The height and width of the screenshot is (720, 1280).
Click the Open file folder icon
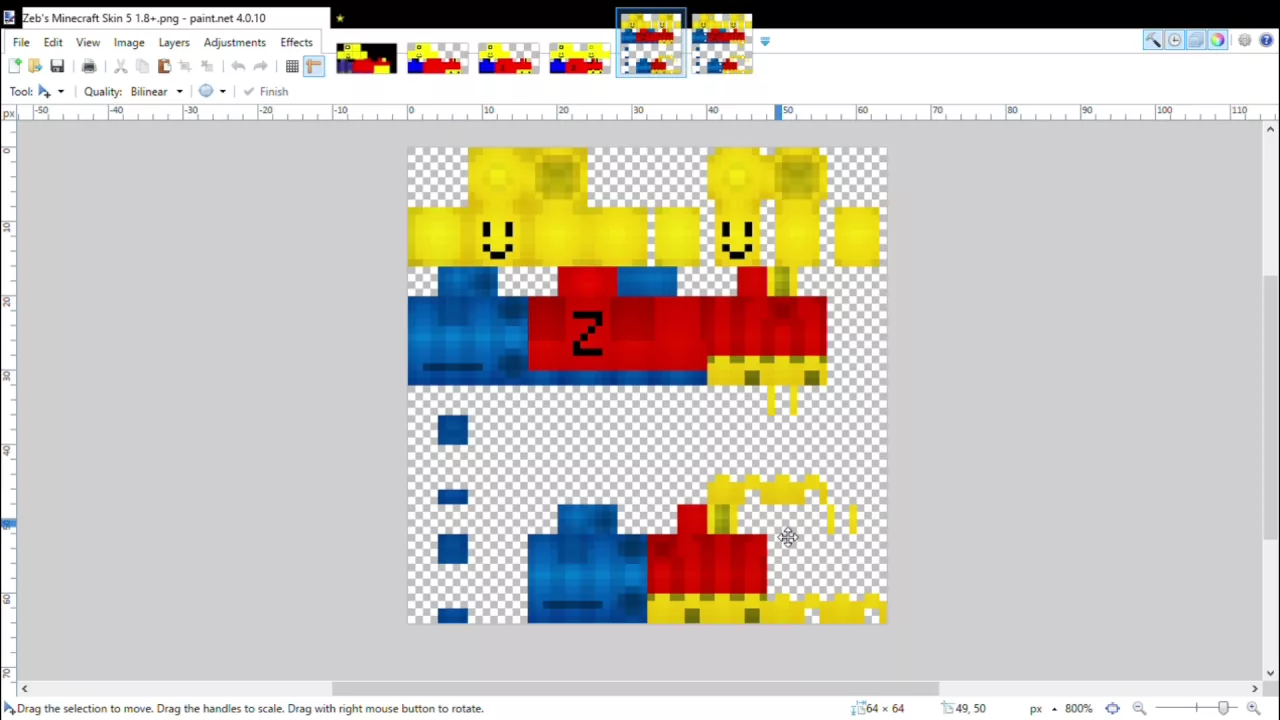35,66
